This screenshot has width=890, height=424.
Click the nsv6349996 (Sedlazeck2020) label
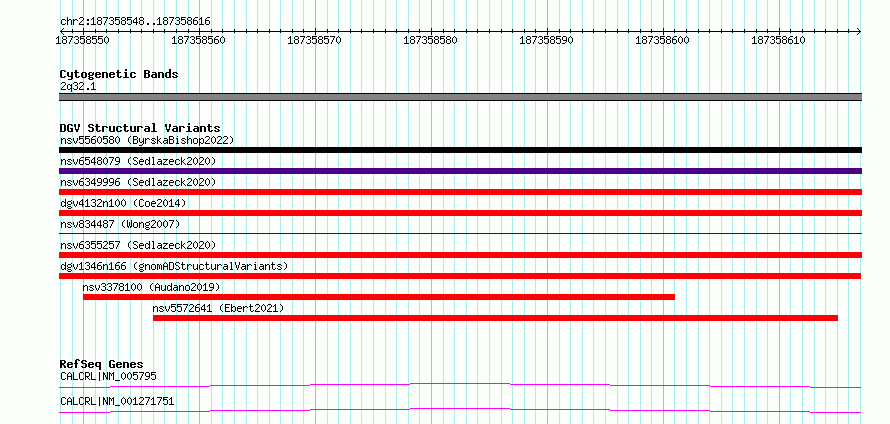coord(138,182)
